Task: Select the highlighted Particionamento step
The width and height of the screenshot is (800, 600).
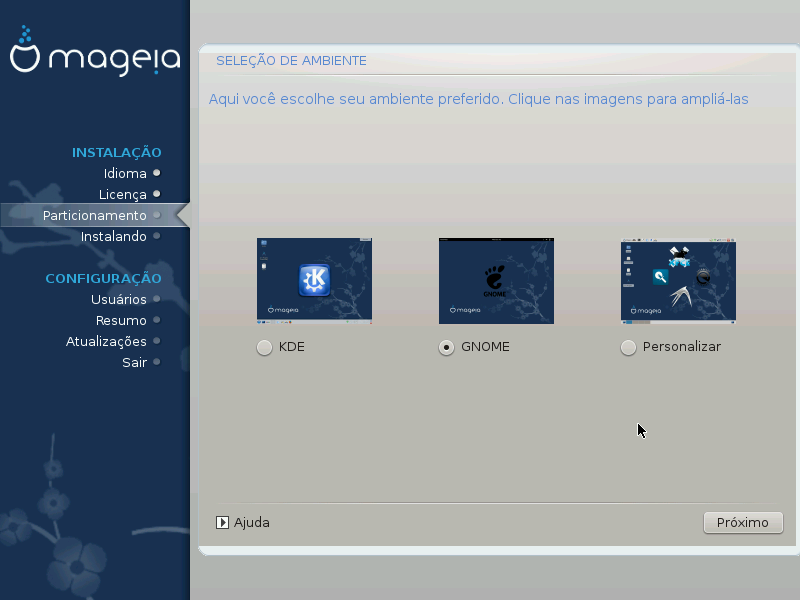Action: (x=95, y=215)
